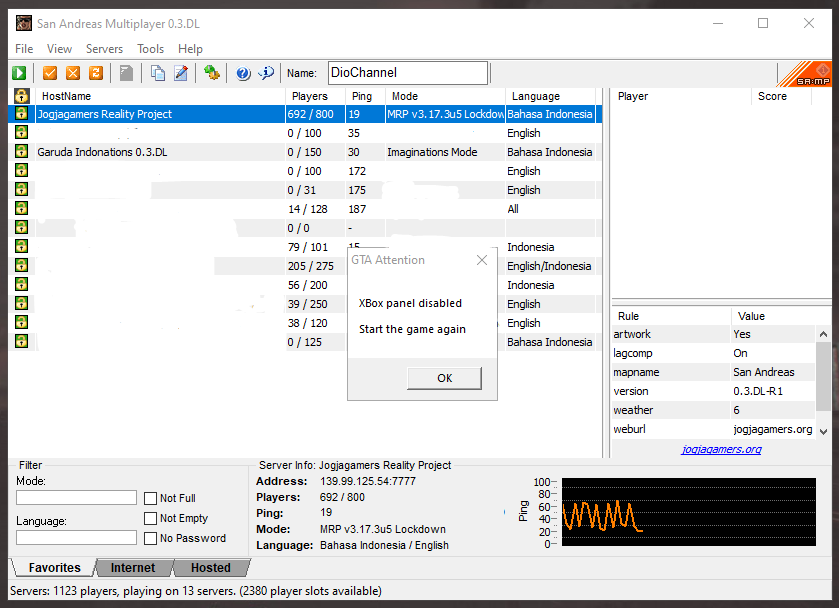Click lock icon of the 56 / 200 row
The width and height of the screenshot is (839, 608).
[21, 284]
